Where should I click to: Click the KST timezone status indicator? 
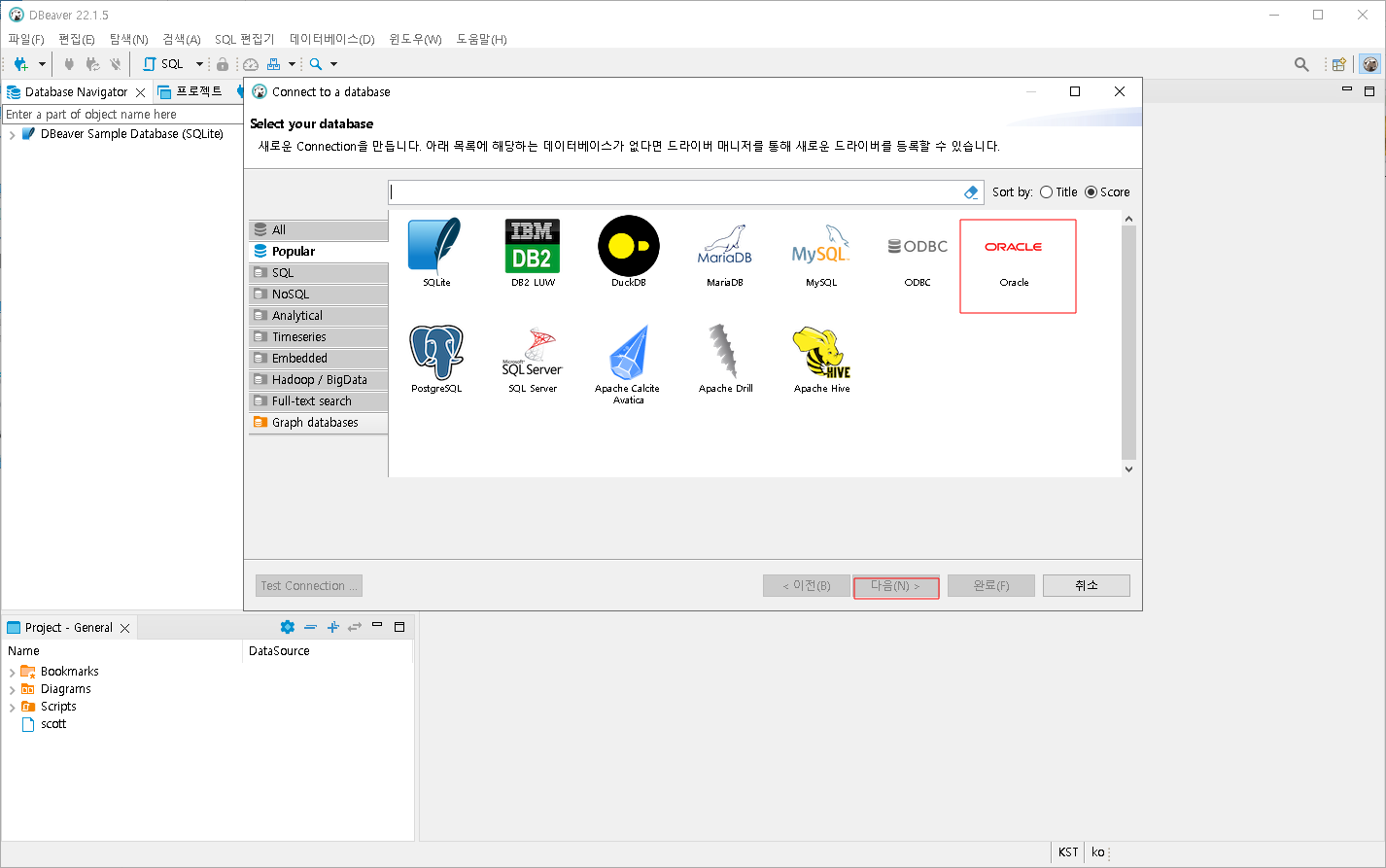pyautogui.click(x=1068, y=852)
